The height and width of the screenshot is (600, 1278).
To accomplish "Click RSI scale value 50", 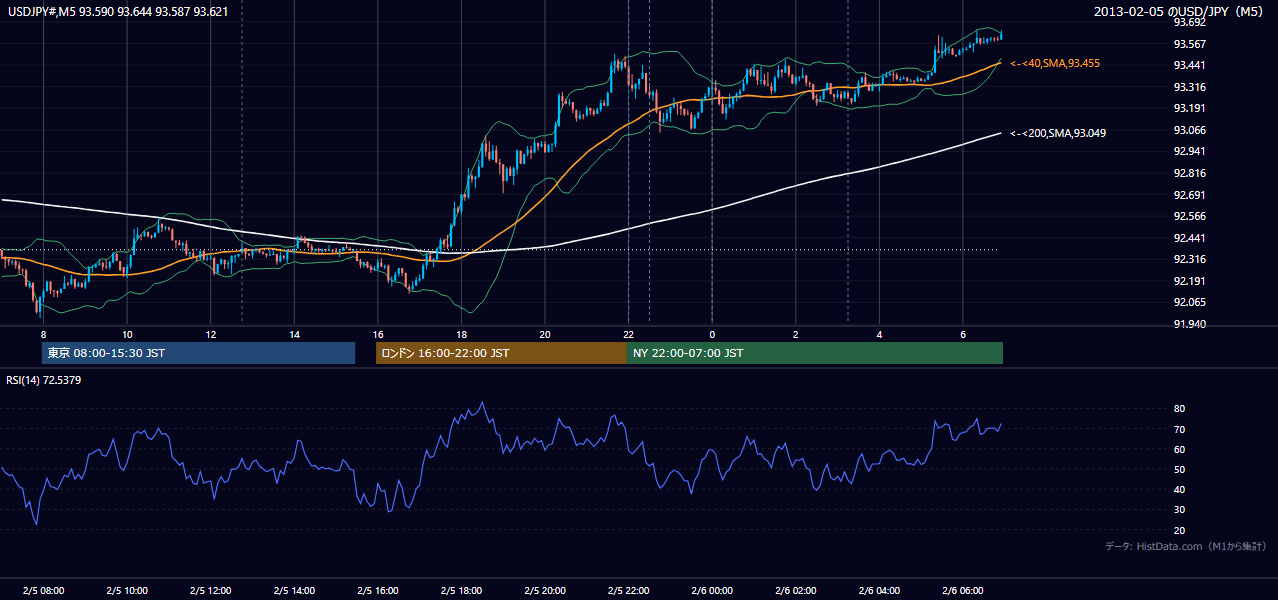I will 1179,469.
